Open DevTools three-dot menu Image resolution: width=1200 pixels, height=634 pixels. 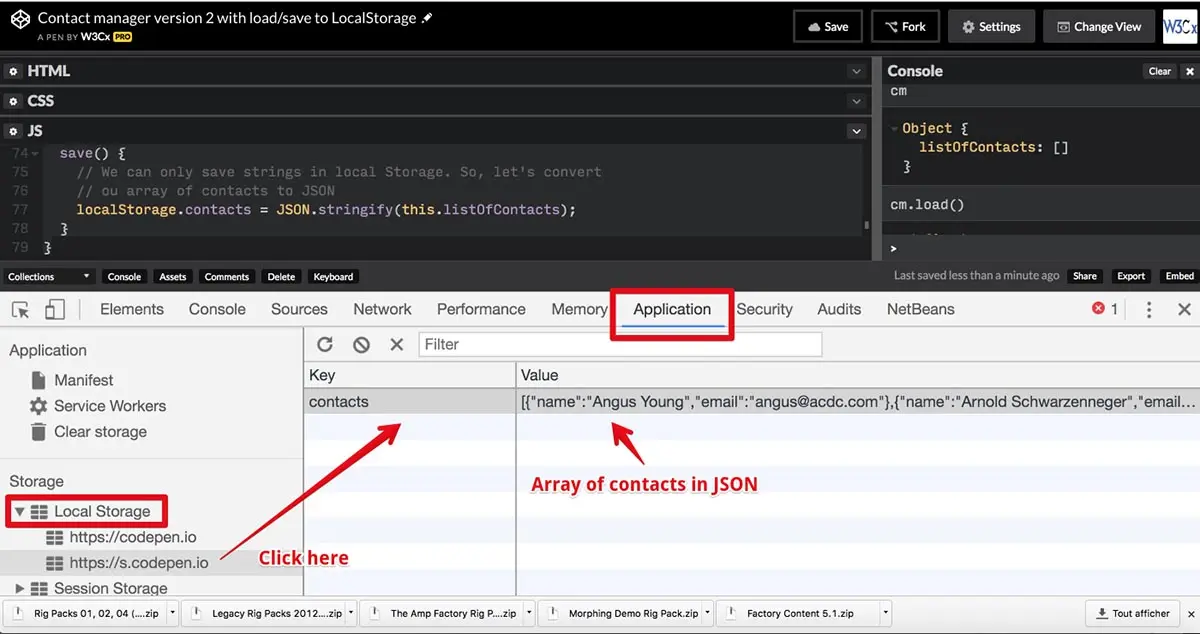click(1149, 310)
